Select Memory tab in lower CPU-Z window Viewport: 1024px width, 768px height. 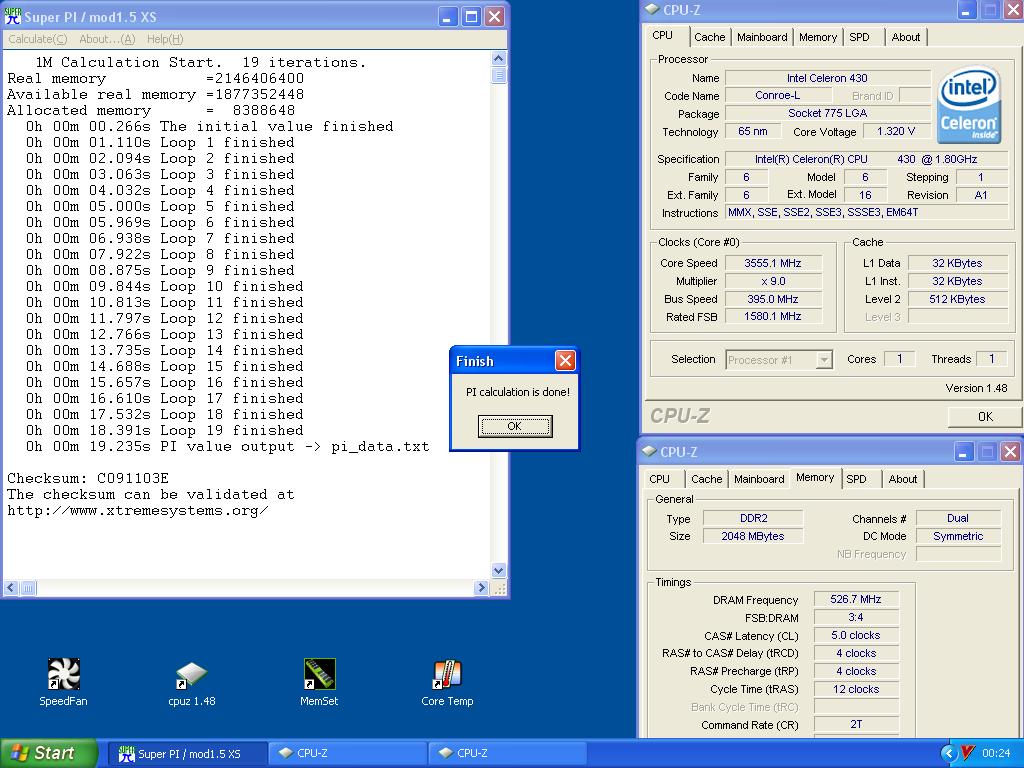point(815,477)
